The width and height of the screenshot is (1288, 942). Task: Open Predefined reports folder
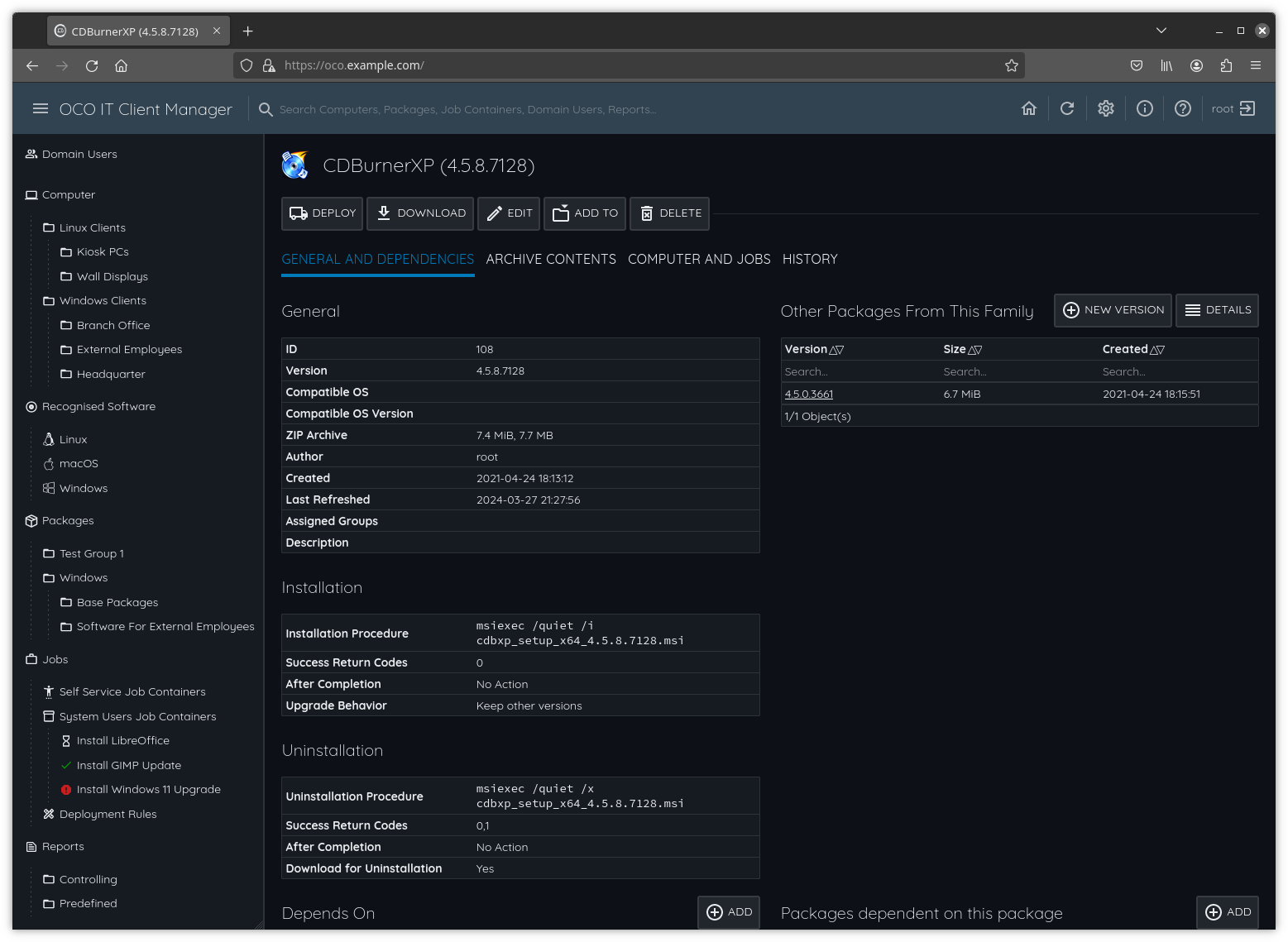pyautogui.click(x=79, y=904)
